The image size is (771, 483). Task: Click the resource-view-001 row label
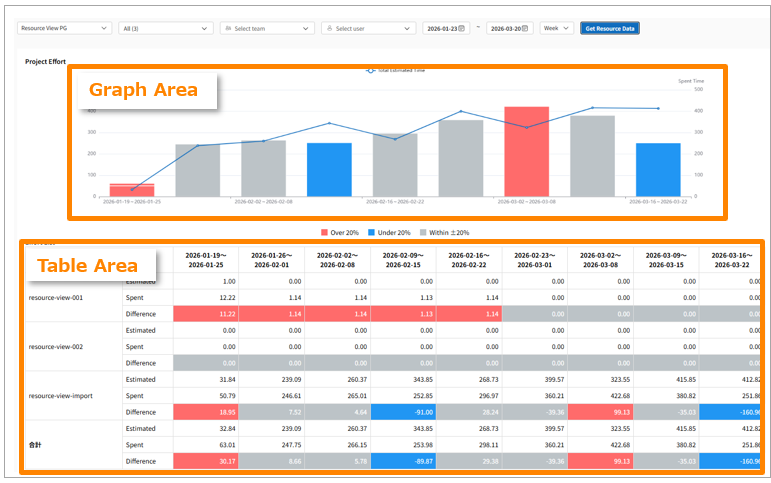click(54, 297)
